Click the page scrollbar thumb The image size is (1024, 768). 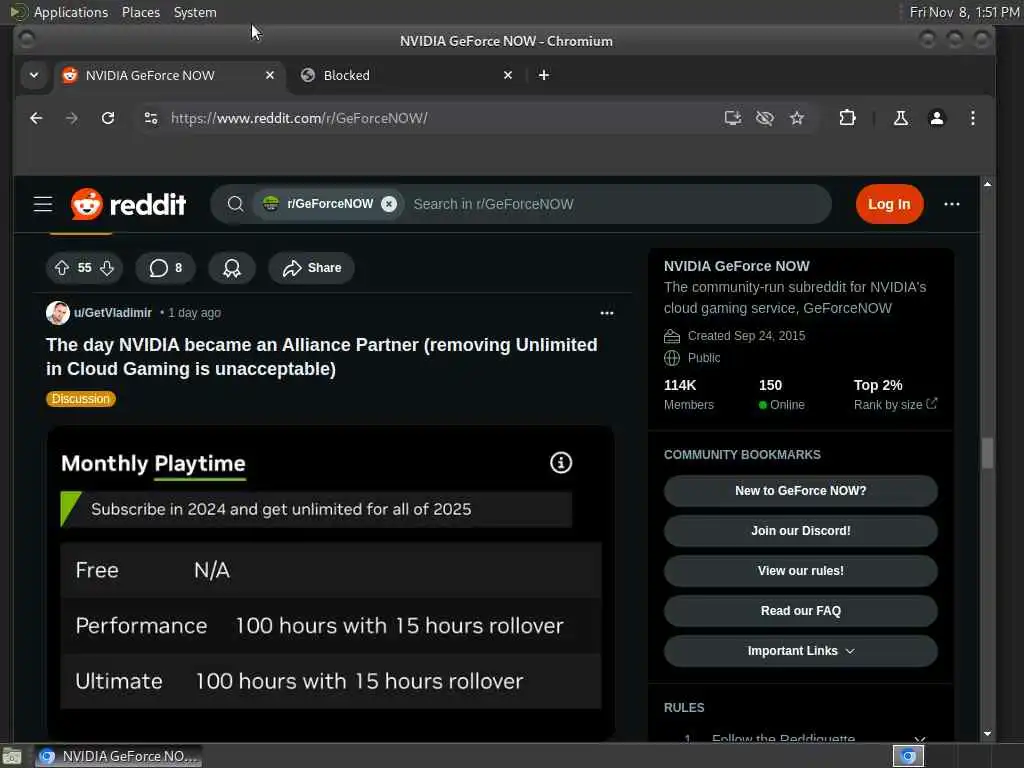pos(987,453)
